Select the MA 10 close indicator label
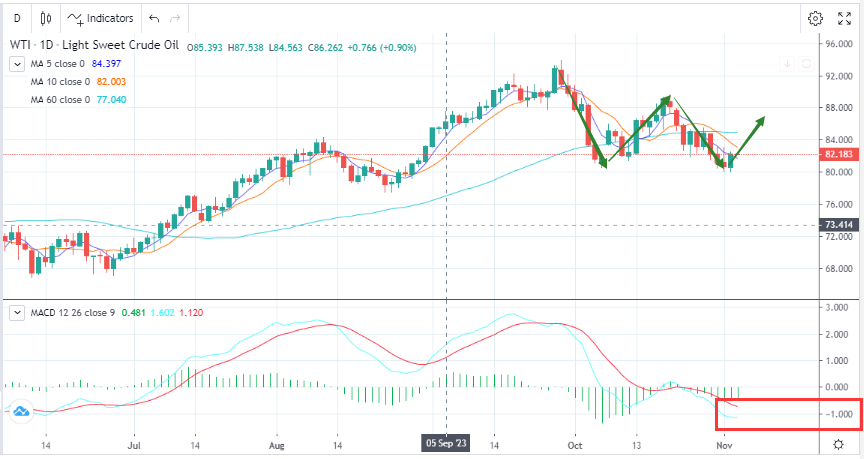The image size is (864, 459). click(x=62, y=82)
